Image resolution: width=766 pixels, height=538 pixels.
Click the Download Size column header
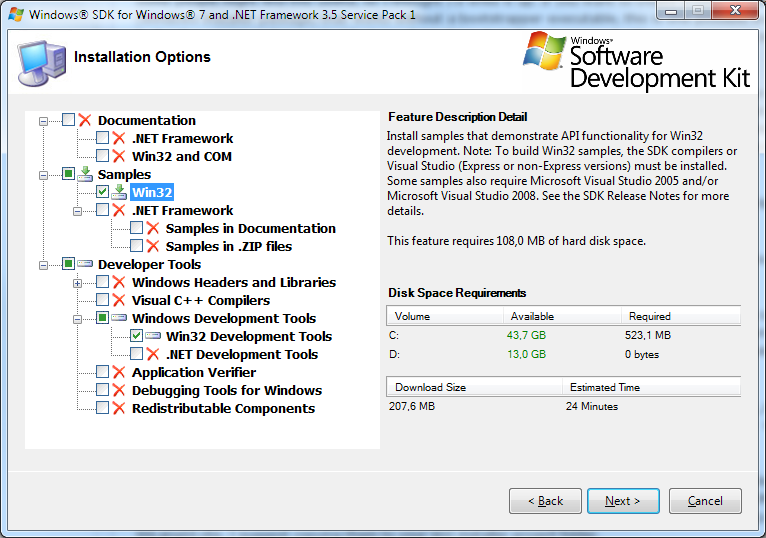(474, 387)
